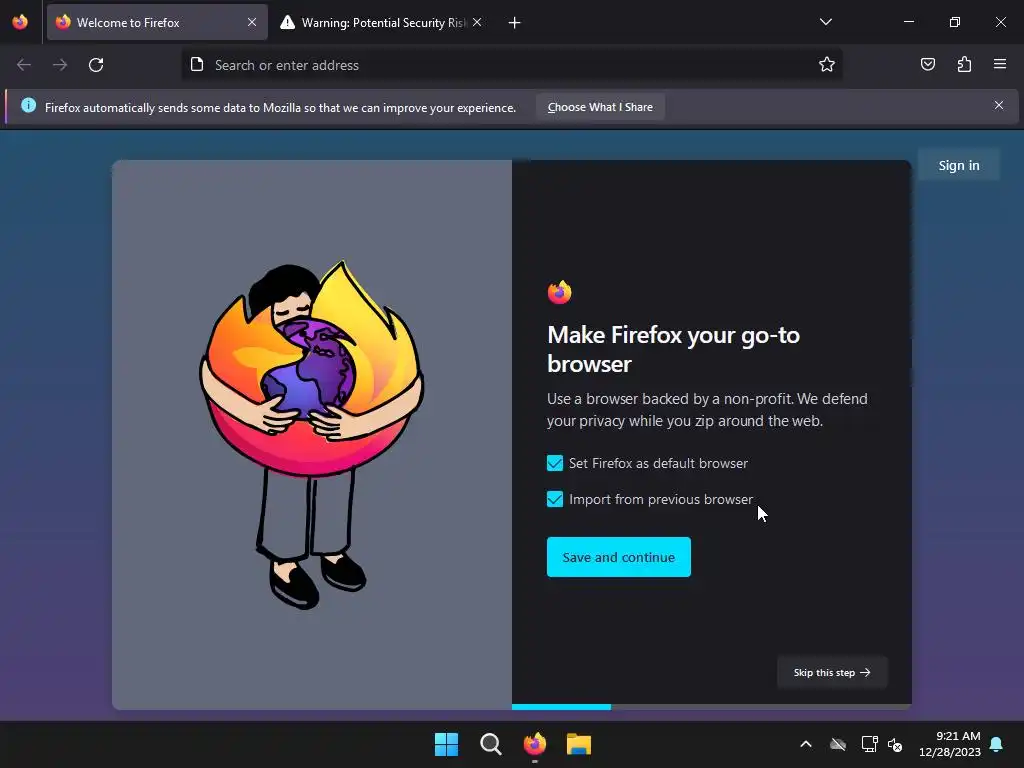Click the Firefox icon in taskbar
Viewport: 1024px width, 768px height.
535,744
